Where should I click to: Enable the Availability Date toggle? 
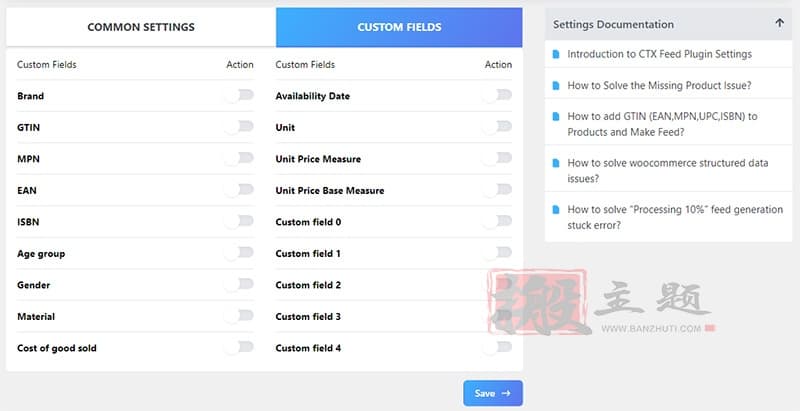(497, 95)
